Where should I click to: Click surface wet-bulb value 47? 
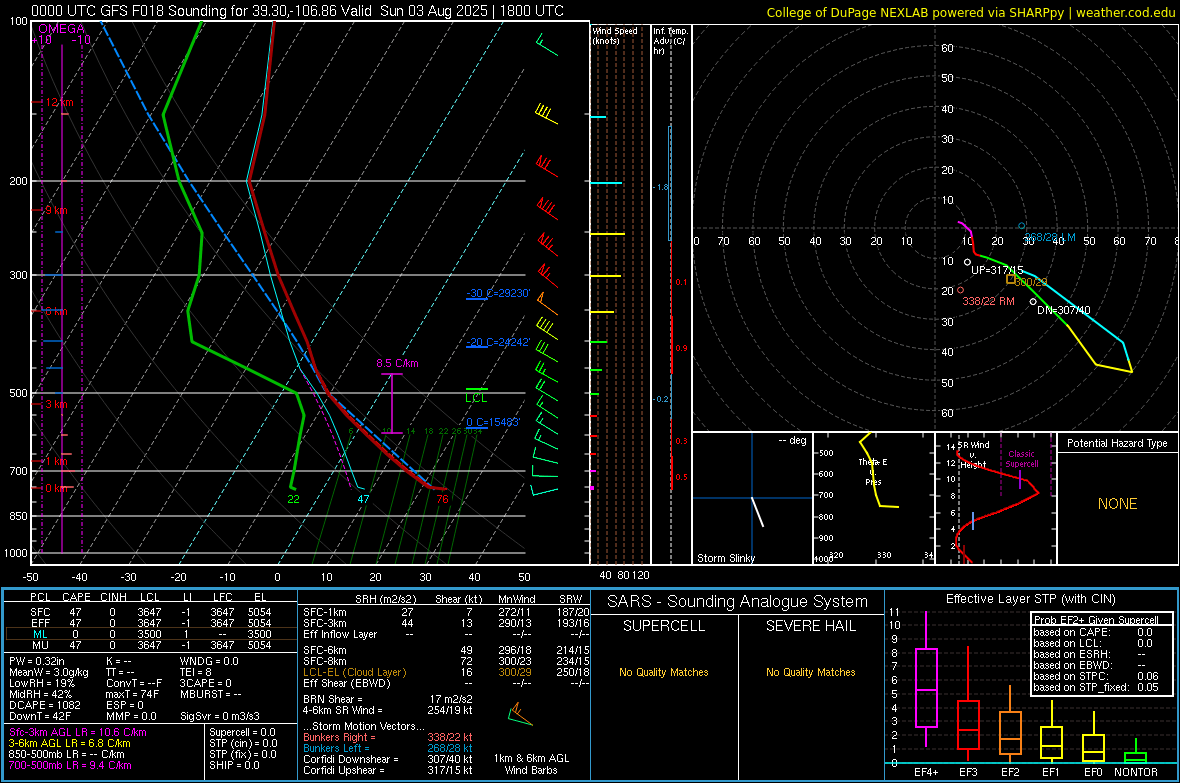(x=363, y=498)
